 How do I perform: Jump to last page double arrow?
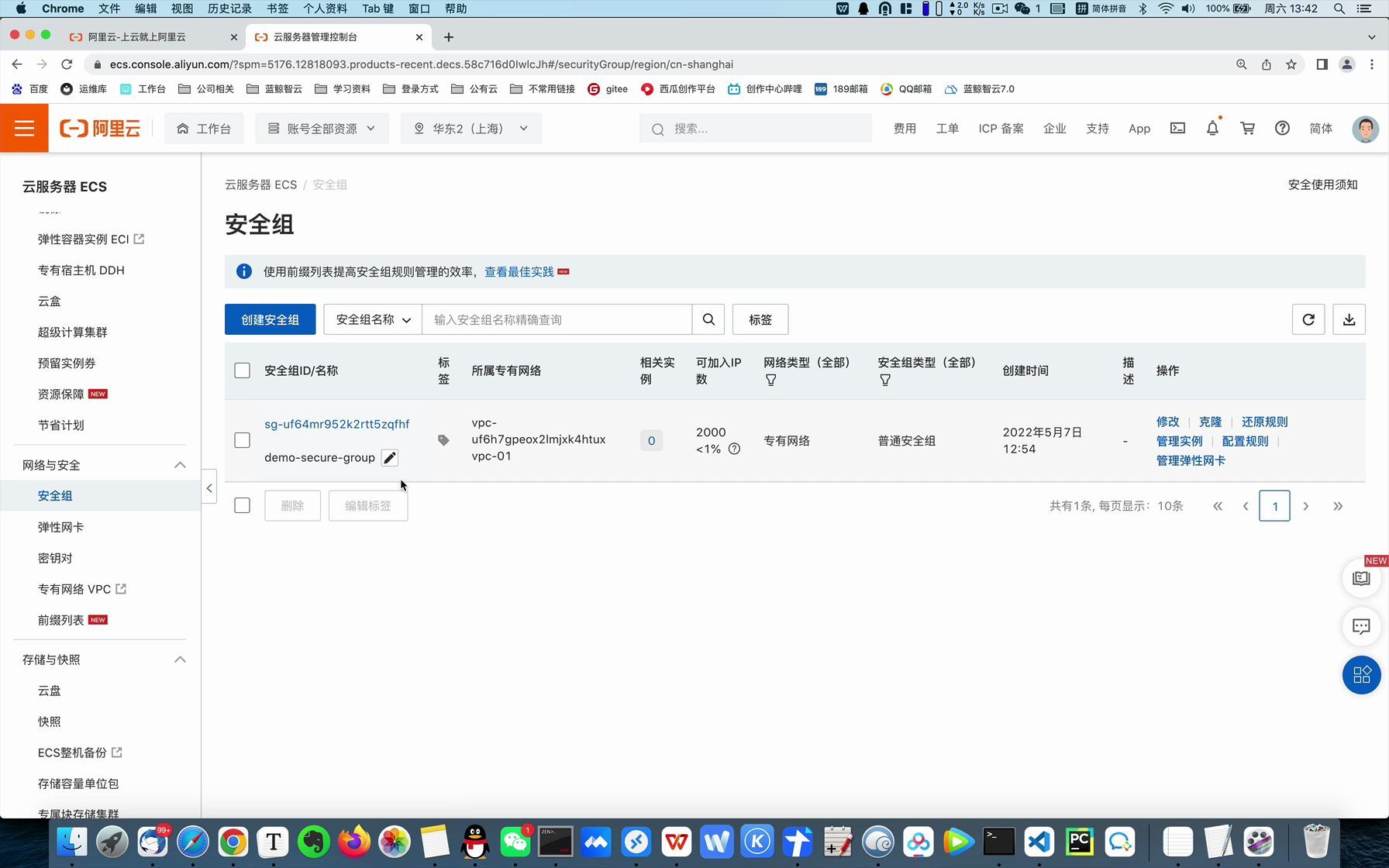point(1338,506)
